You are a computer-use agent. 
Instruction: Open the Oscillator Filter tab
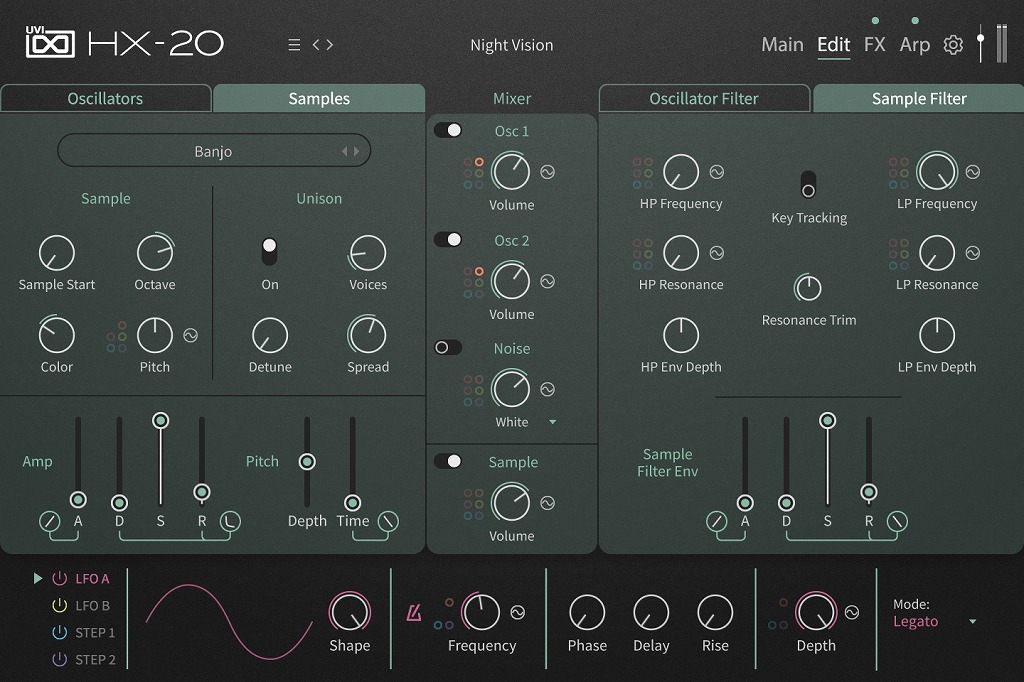click(703, 98)
